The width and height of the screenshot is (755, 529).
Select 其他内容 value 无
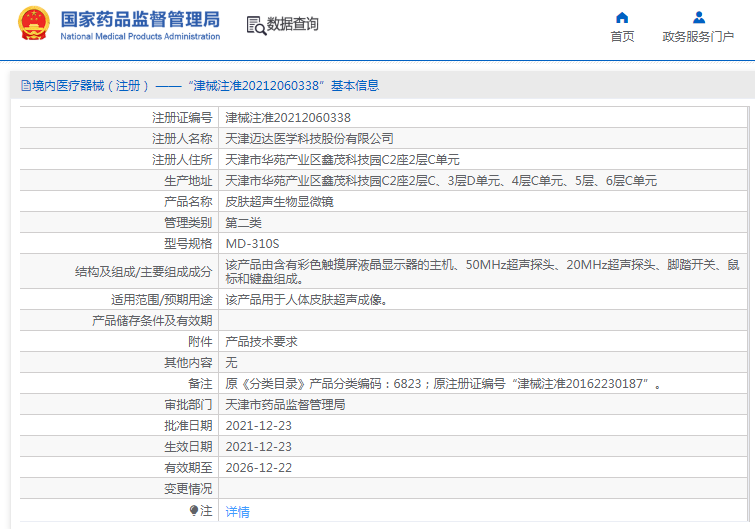[x=231, y=362]
